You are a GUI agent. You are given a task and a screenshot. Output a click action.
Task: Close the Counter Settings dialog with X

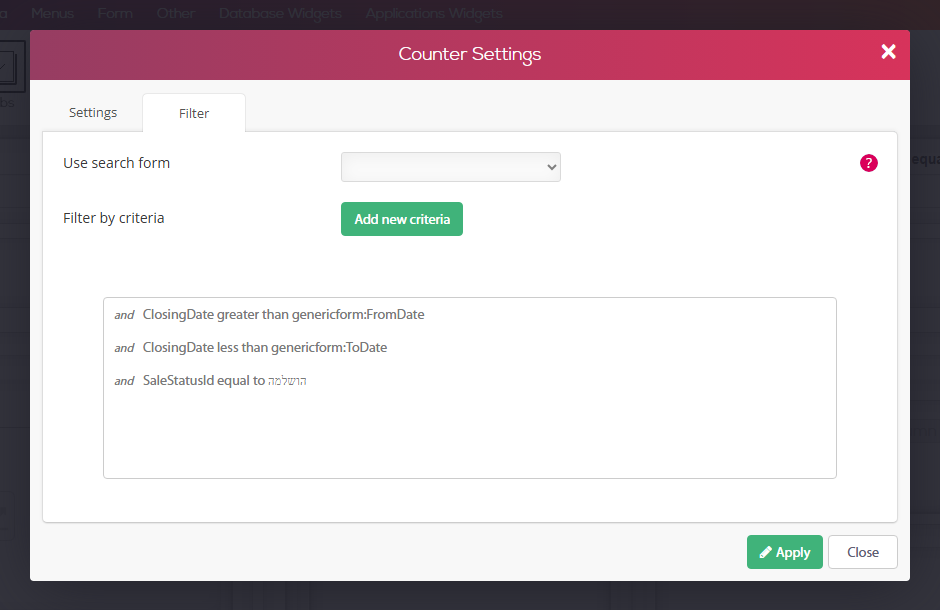[x=888, y=52]
